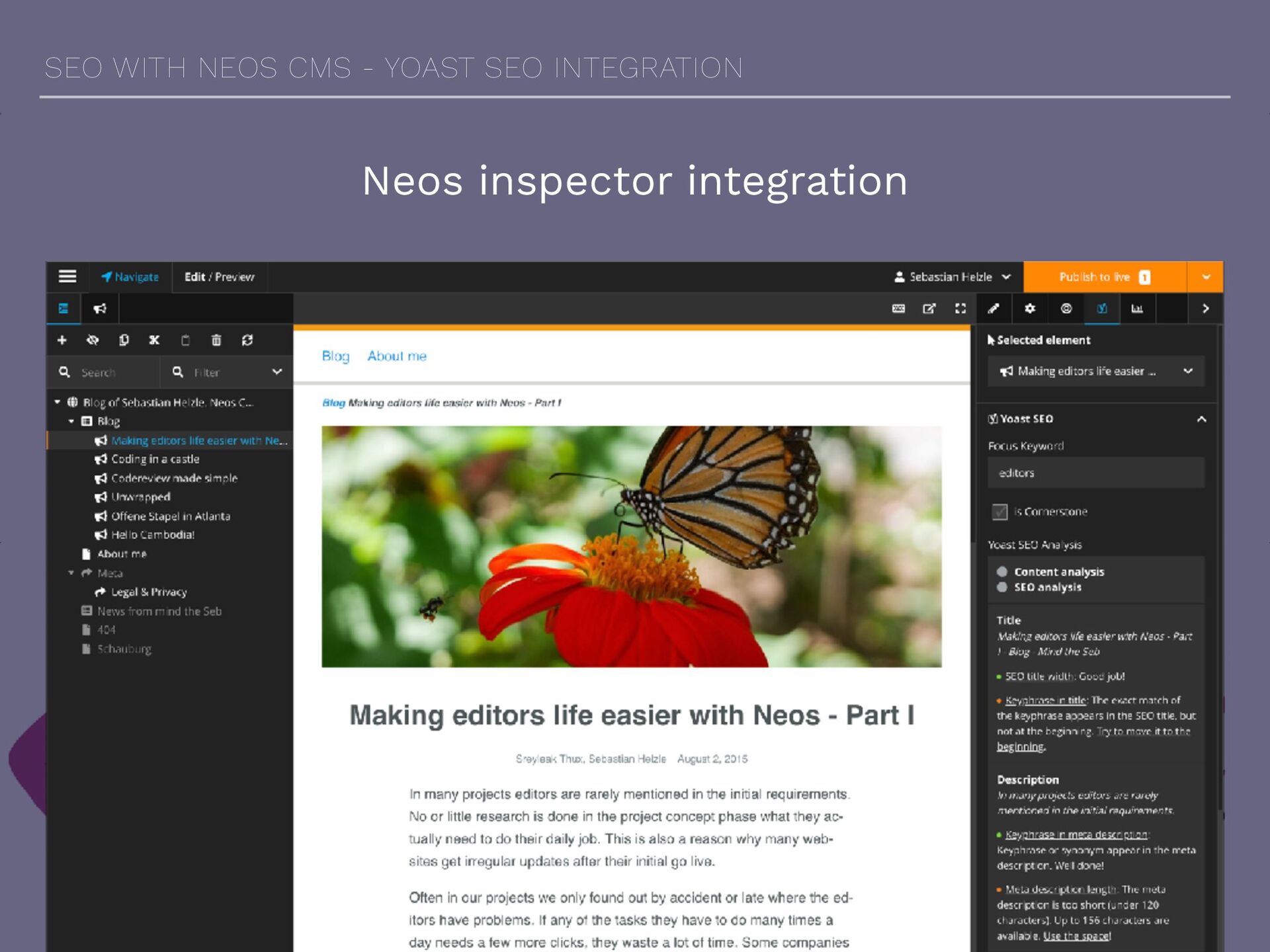Open the node type Filter dropdown

point(226,373)
